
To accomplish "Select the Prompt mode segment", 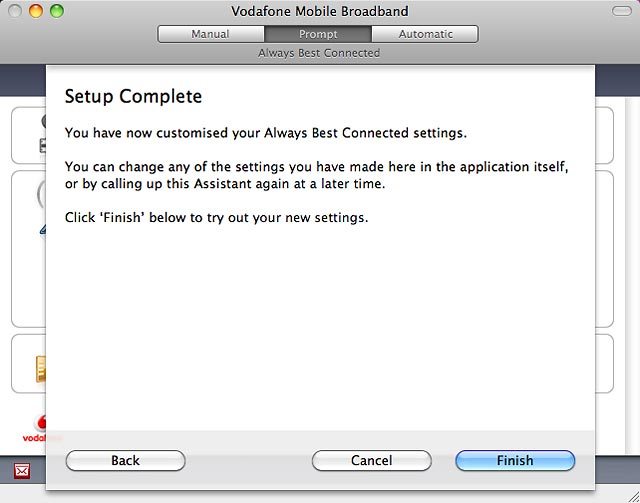I will 318,34.
